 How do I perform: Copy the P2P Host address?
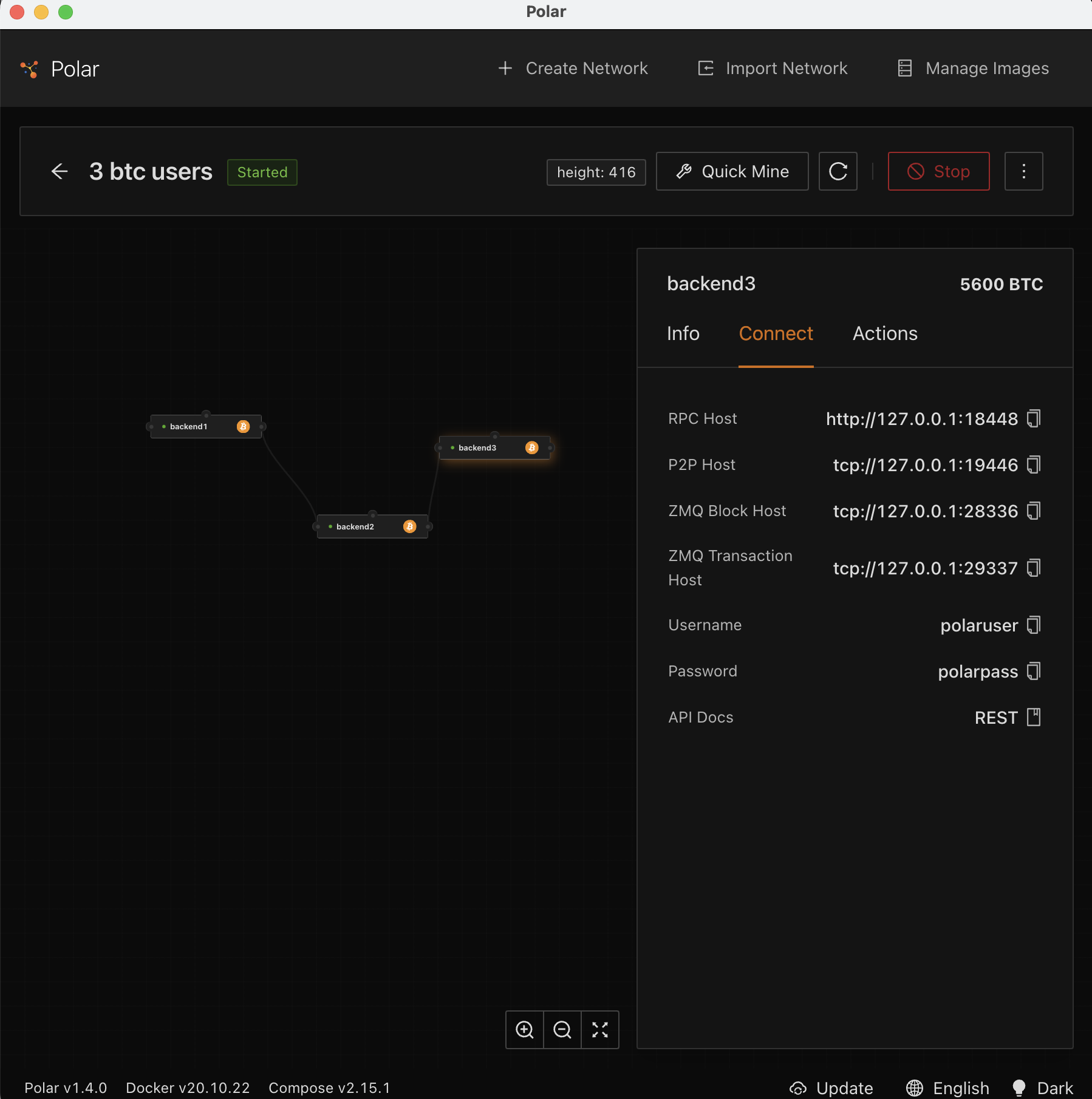tap(1034, 464)
